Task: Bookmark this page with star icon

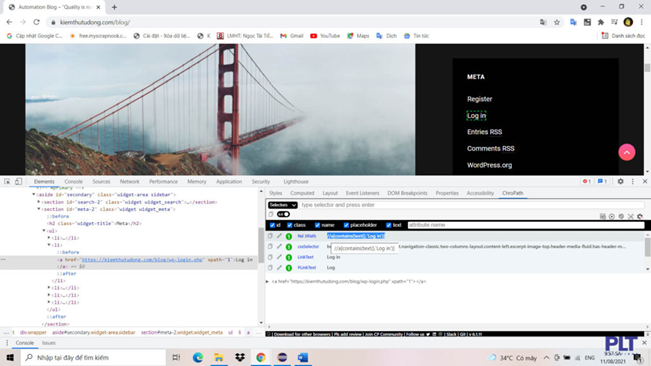Action: [x=557, y=22]
